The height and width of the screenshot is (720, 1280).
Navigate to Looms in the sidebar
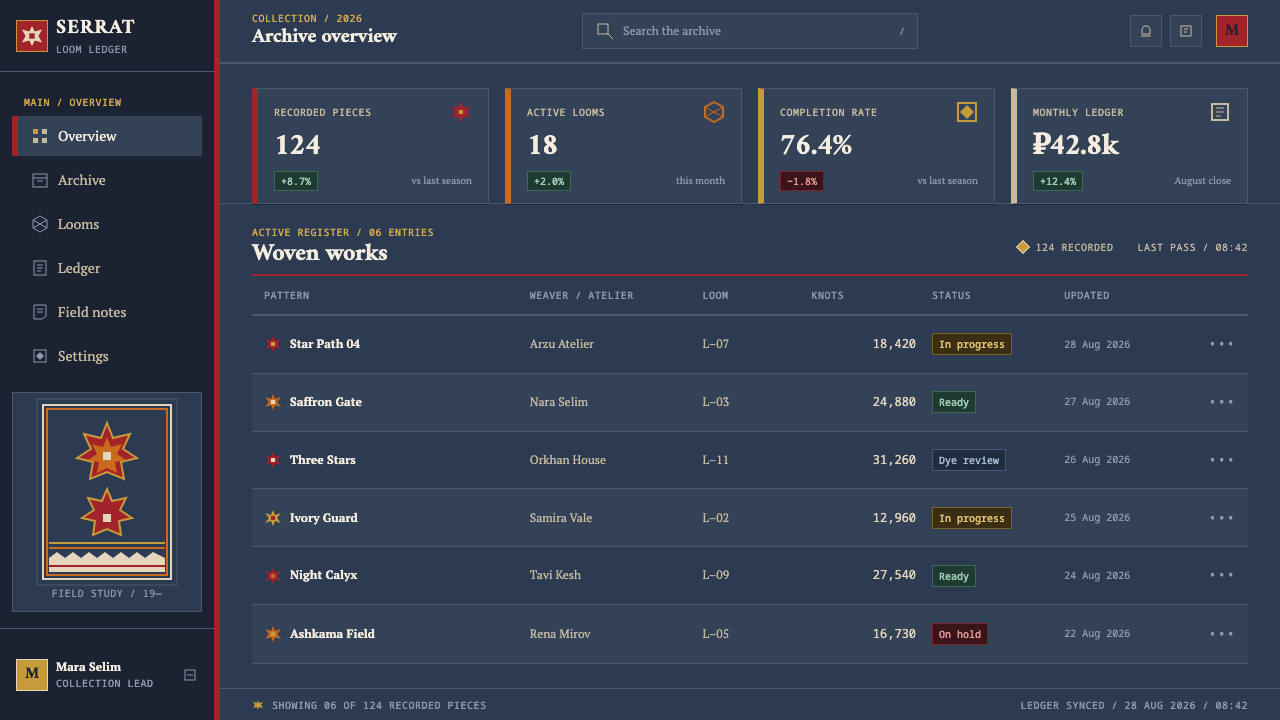click(x=108, y=224)
